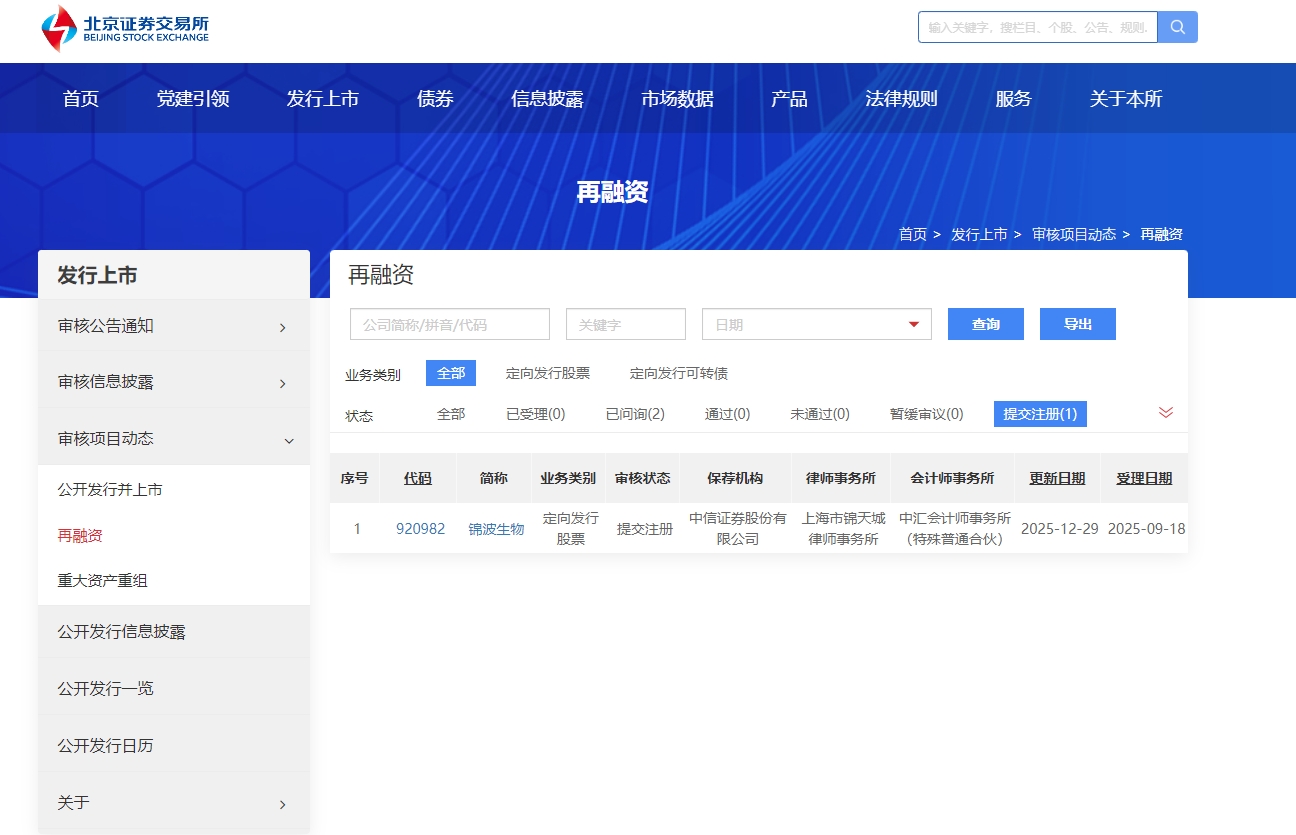Image resolution: width=1296 pixels, height=835 pixels.
Task: Select 定向发行股票 business type filter
Action: coord(547,373)
